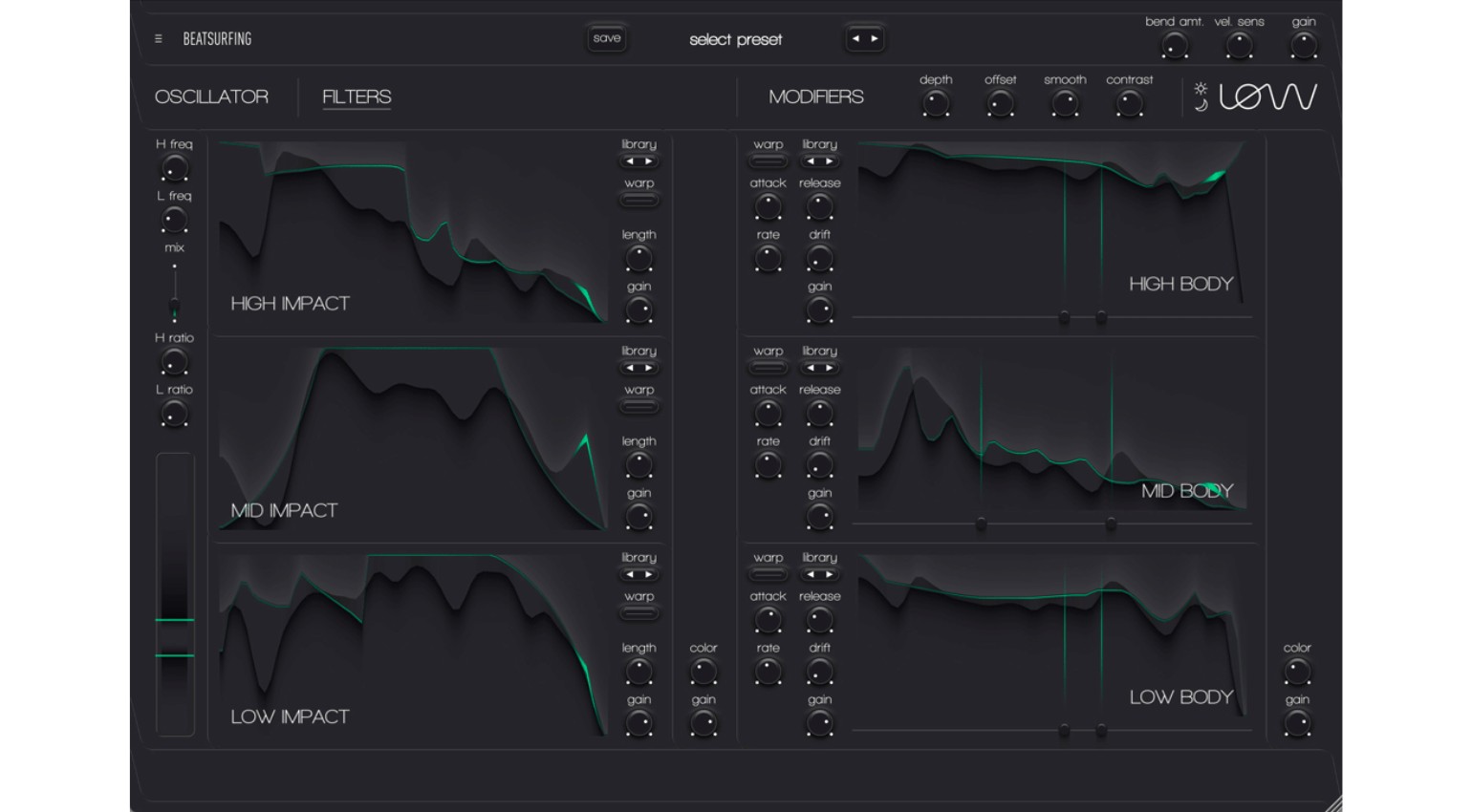This screenshot has width=1472, height=812.
Task: Click the select preset dropdown
Action: (735, 39)
